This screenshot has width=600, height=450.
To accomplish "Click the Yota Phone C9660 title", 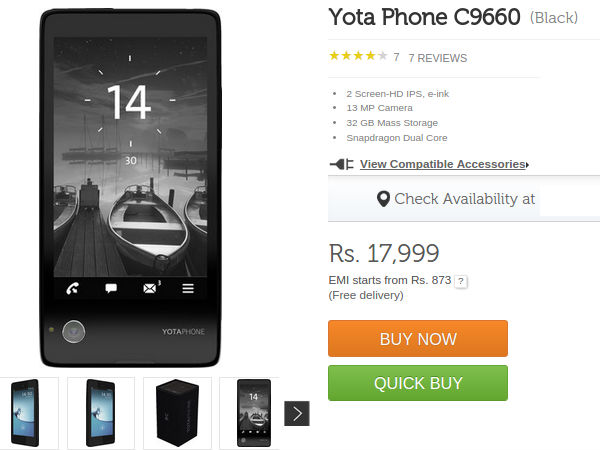I will point(424,17).
